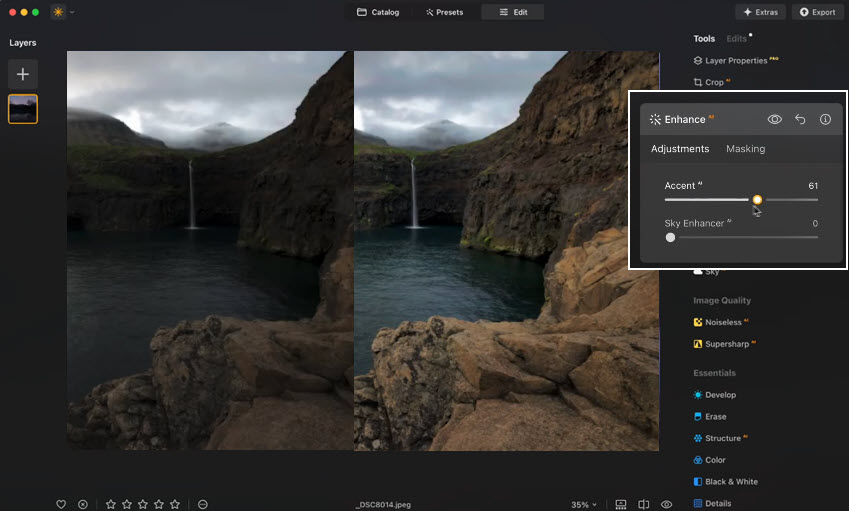
Task: Open the Crop tool
Action: [x=714, y=82]
